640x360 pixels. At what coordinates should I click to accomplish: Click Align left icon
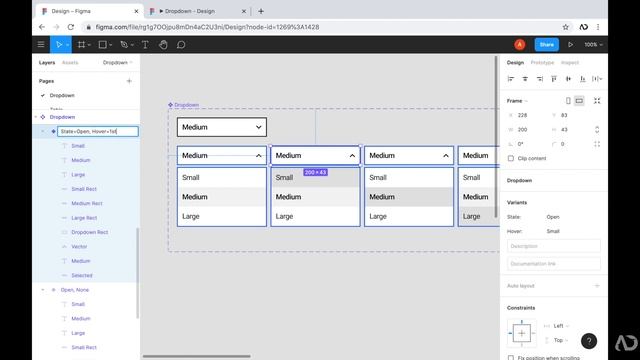(511, 79)
